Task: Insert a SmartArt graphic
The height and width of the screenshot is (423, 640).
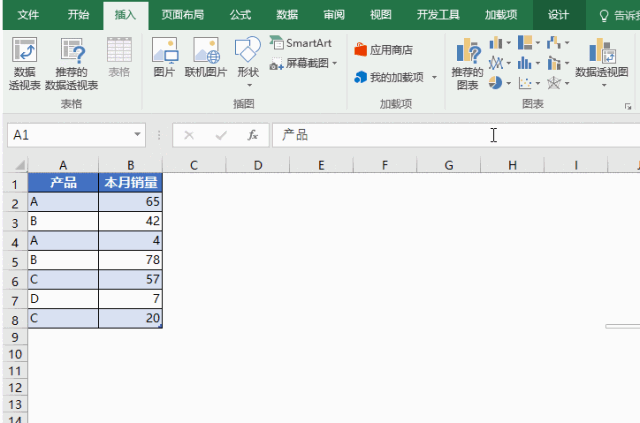Action: click(300, 43)
